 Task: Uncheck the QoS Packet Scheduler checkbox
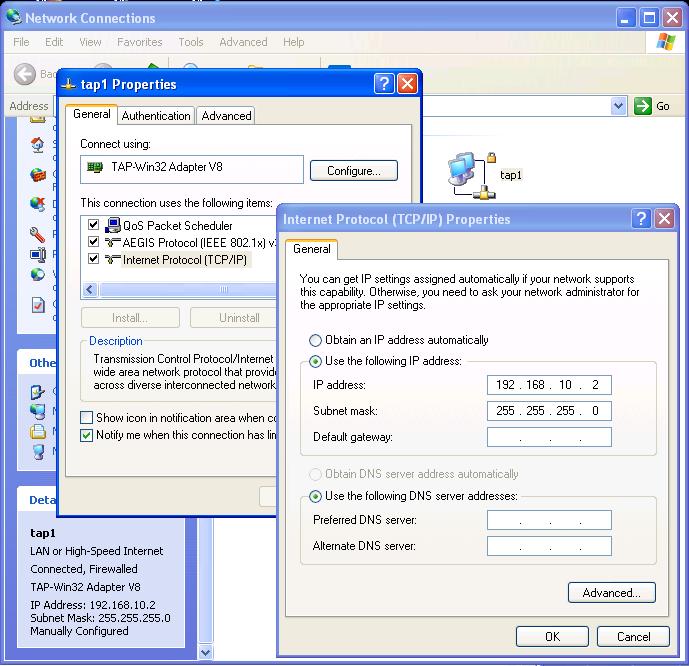94,225
